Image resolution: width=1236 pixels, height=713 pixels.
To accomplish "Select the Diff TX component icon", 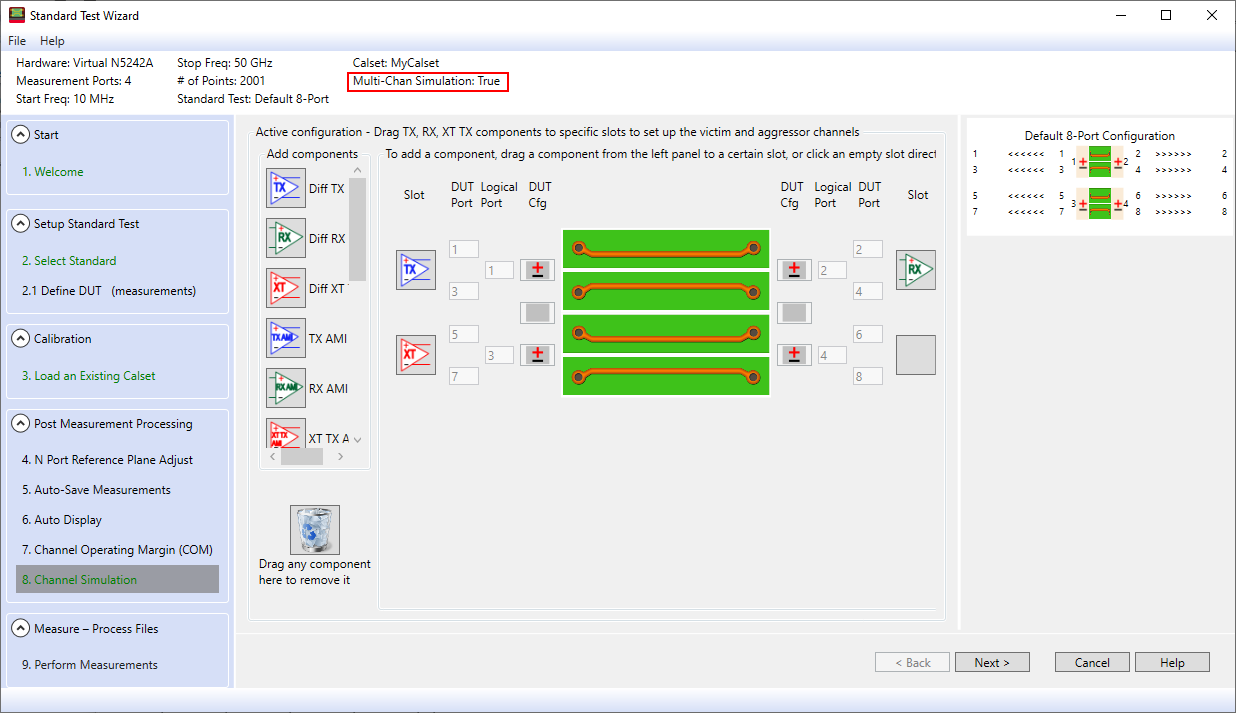I will [x=286, y=188].
